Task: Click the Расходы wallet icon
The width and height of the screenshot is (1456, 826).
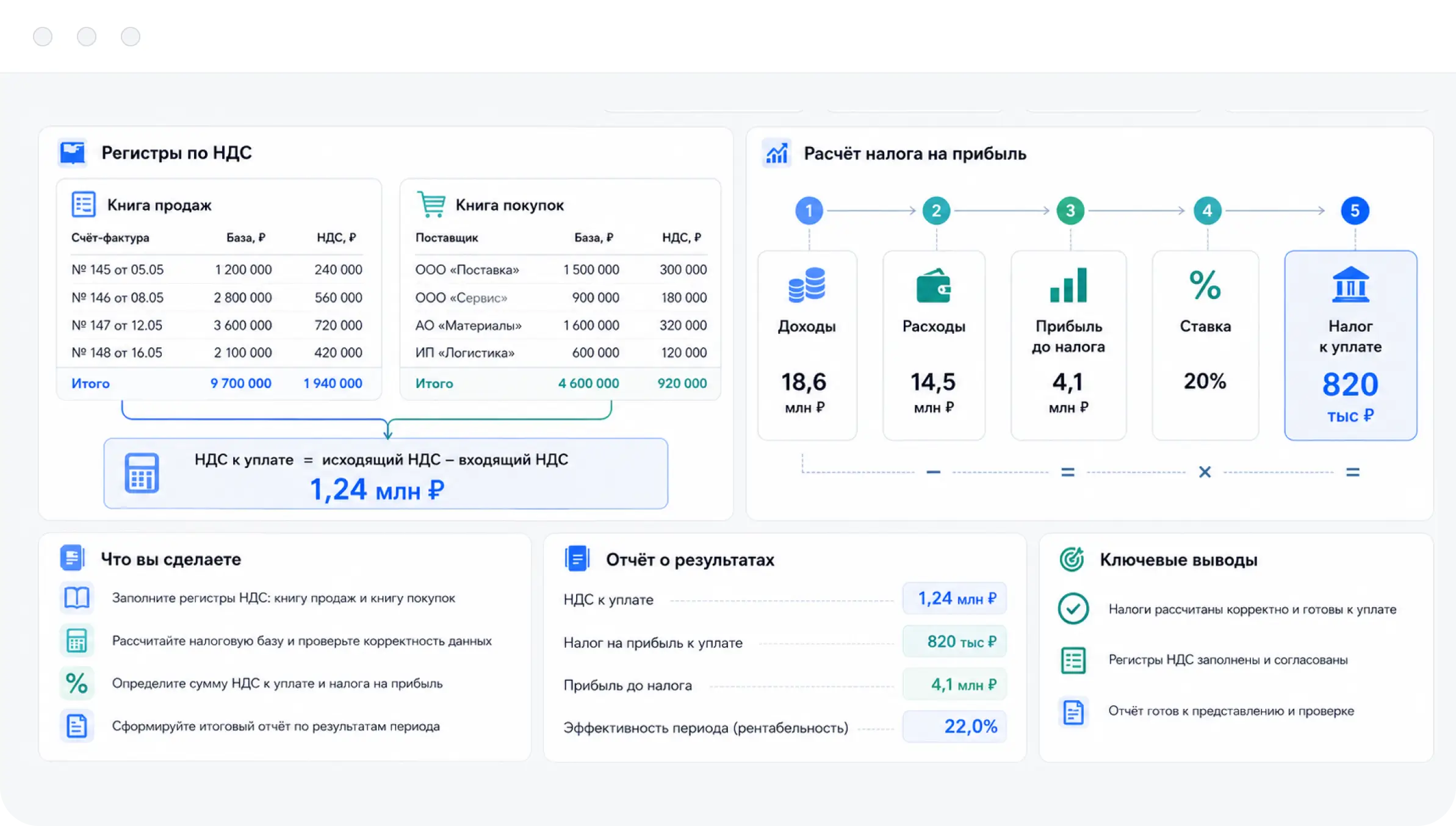Action: [x=934, y=286]
